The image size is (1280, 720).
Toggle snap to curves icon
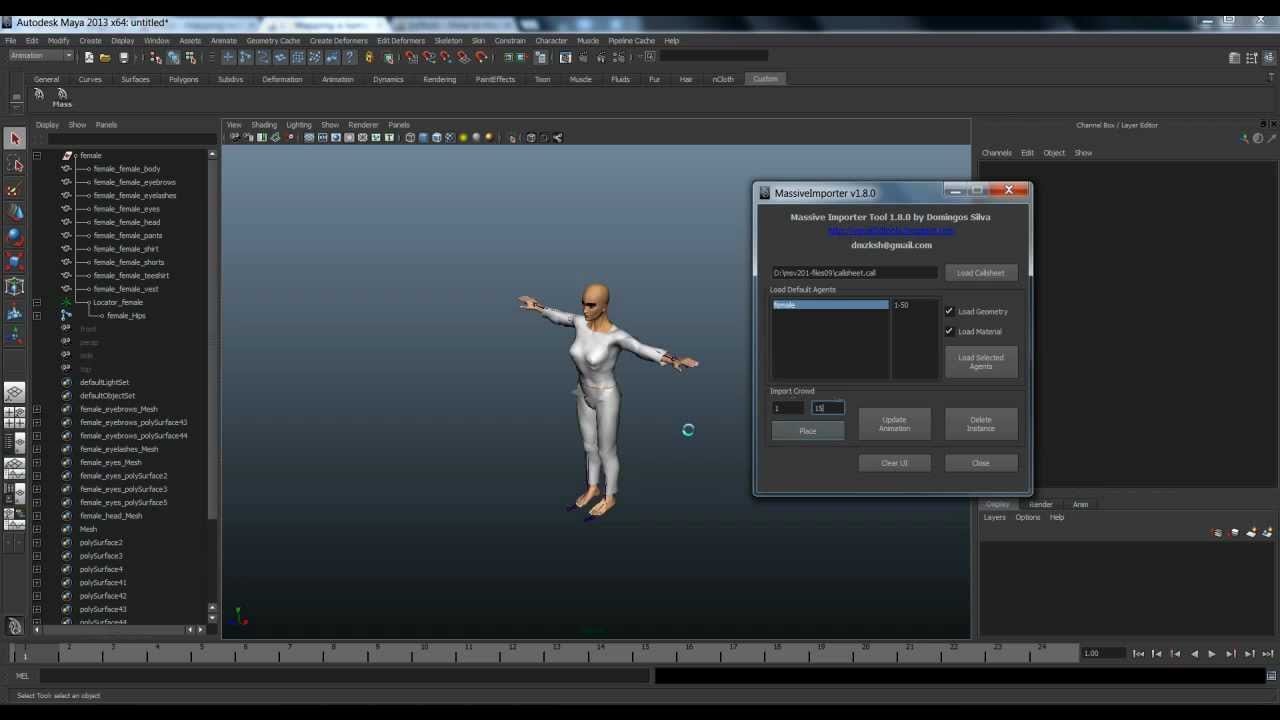tap(429, 57)
